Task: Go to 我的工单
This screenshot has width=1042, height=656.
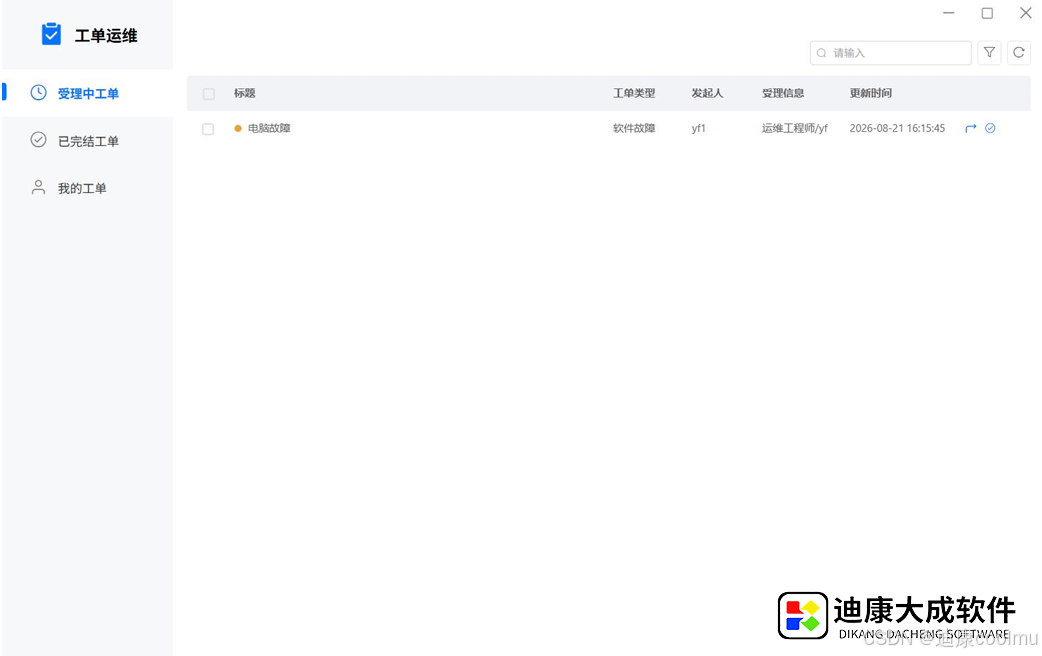Action: coord(87,188)
